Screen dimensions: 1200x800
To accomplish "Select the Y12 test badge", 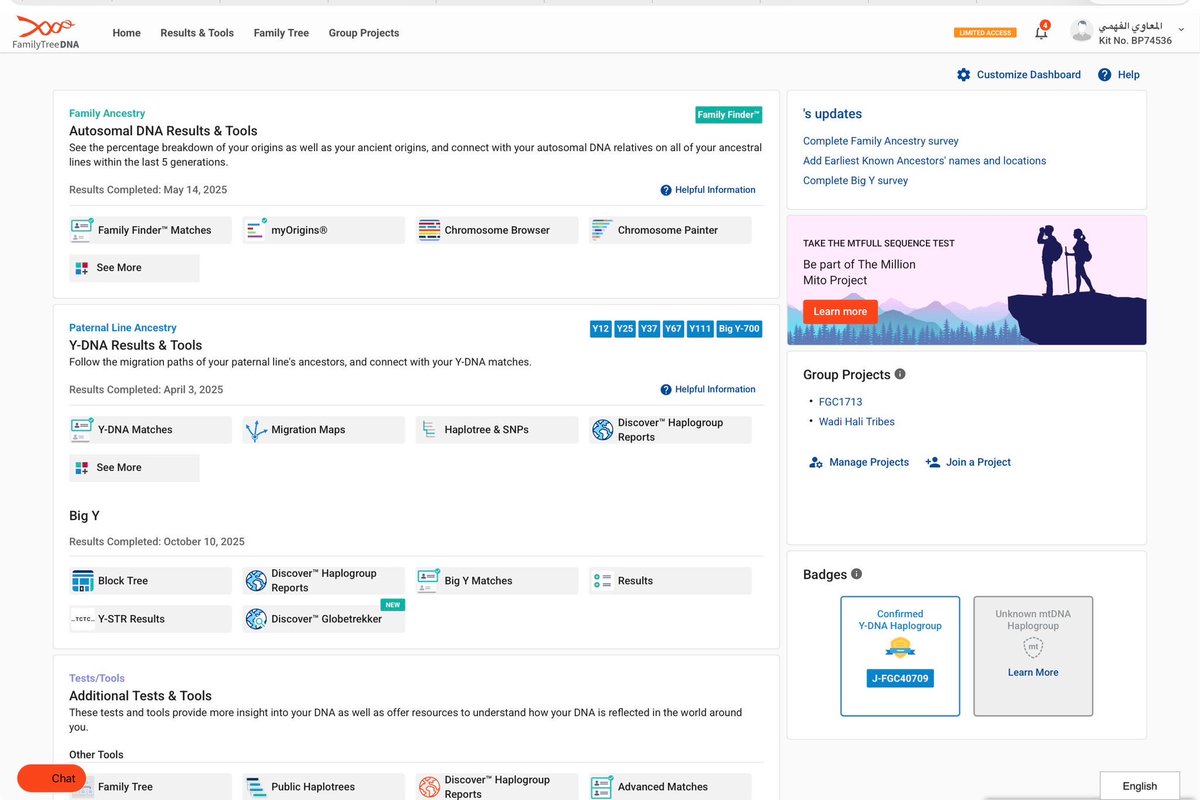I will [x=601, y=329].
